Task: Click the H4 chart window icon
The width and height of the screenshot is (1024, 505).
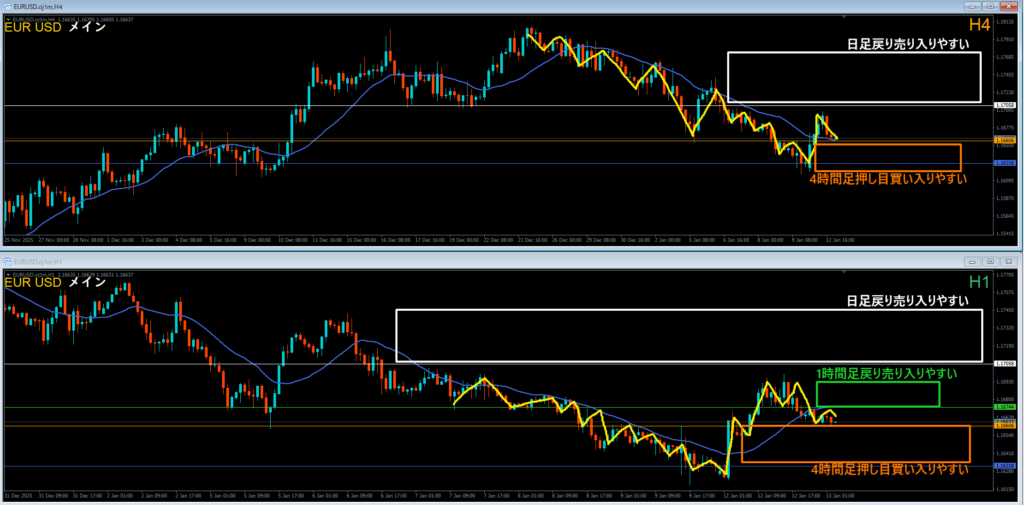Action: (x=8, y=5)
